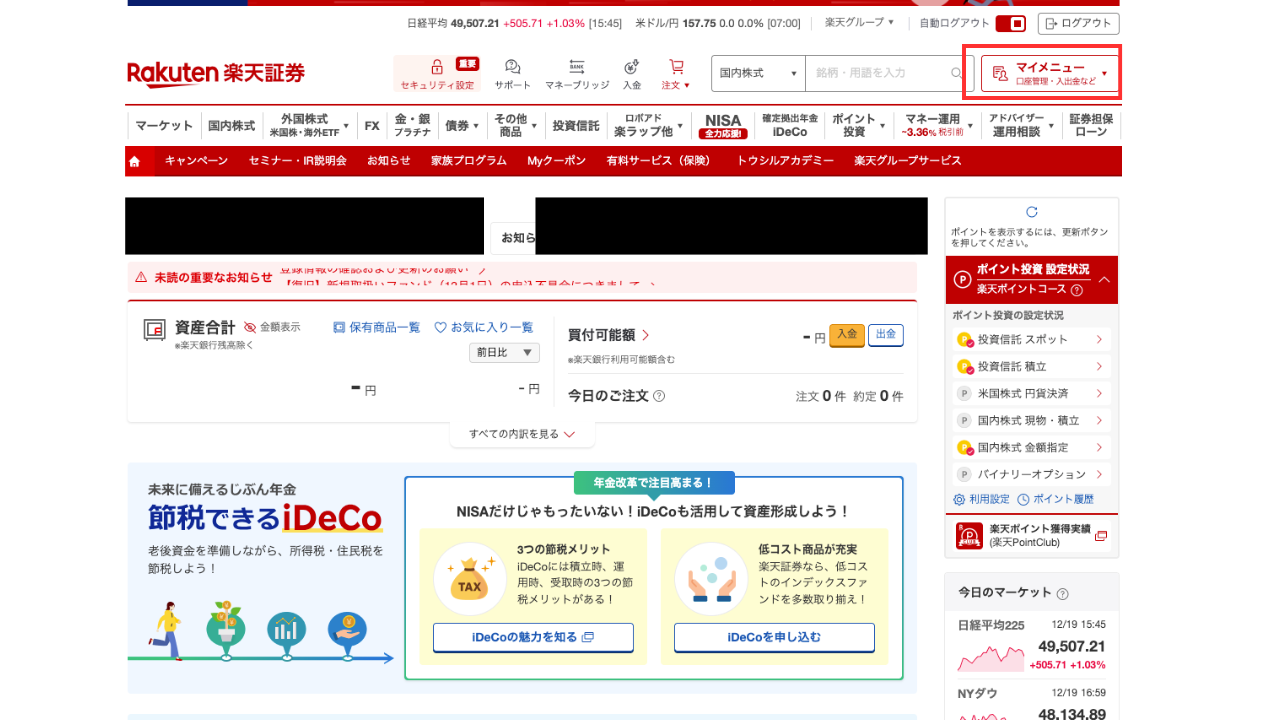Click the 注文 shopping cart icon

676,67
